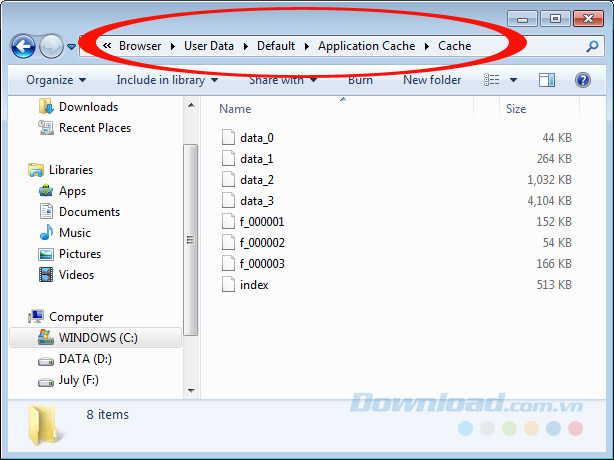Screen dimensions: 614x460
Task: Click the Recent Places icon
Action: 46,128
